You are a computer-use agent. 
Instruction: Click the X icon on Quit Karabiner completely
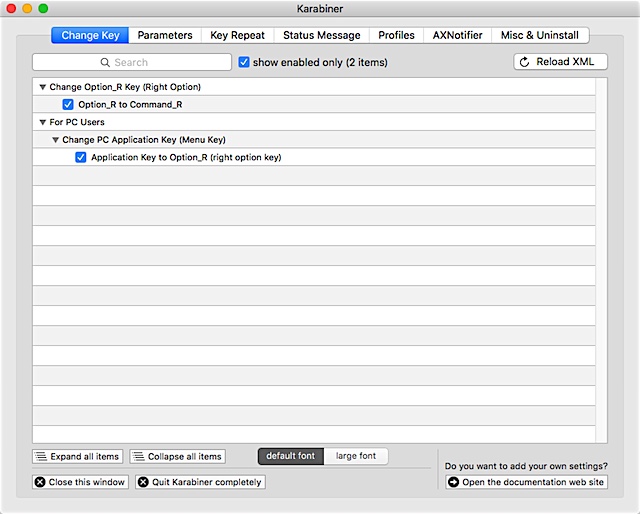[x=143, y=482]
